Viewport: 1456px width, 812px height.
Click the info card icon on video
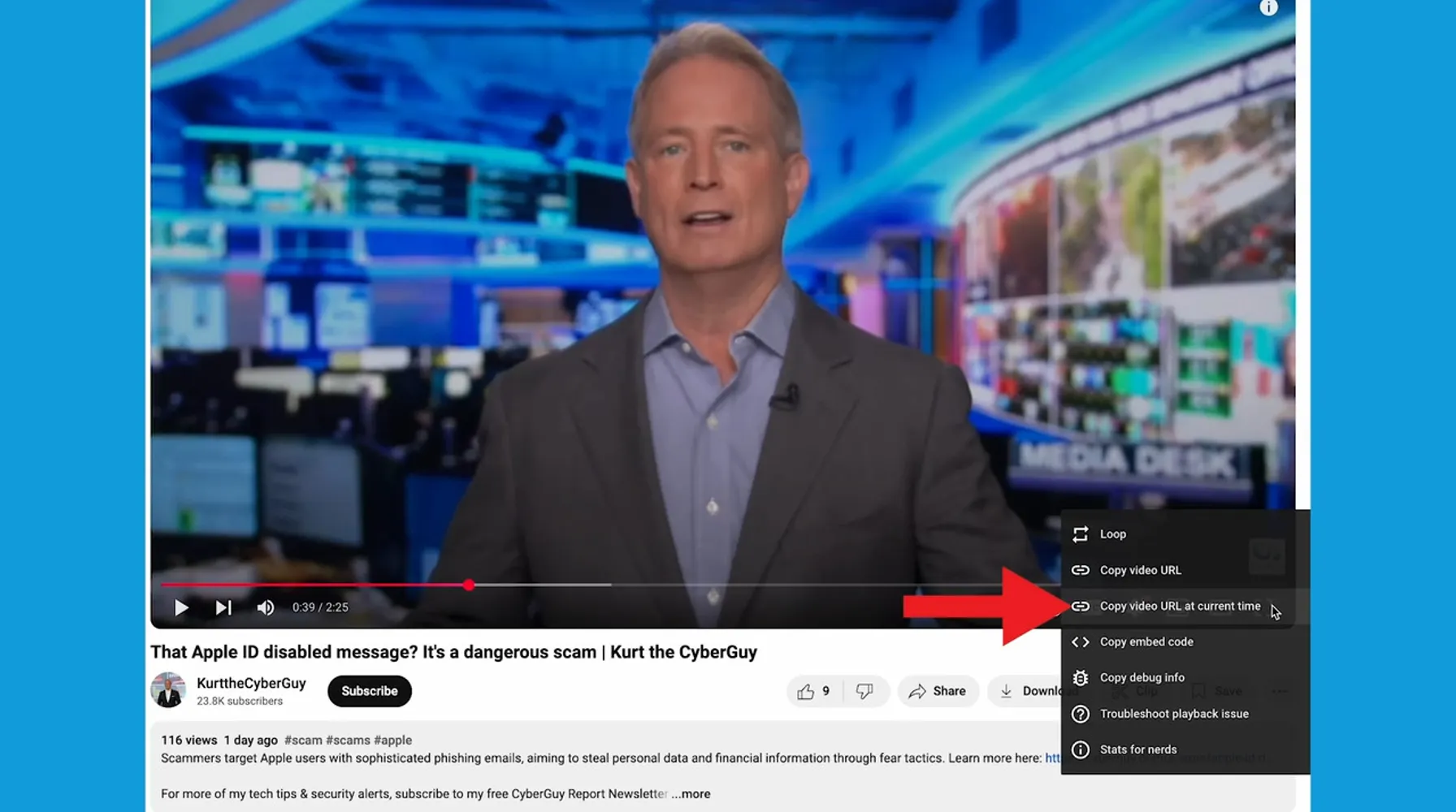1268,8
